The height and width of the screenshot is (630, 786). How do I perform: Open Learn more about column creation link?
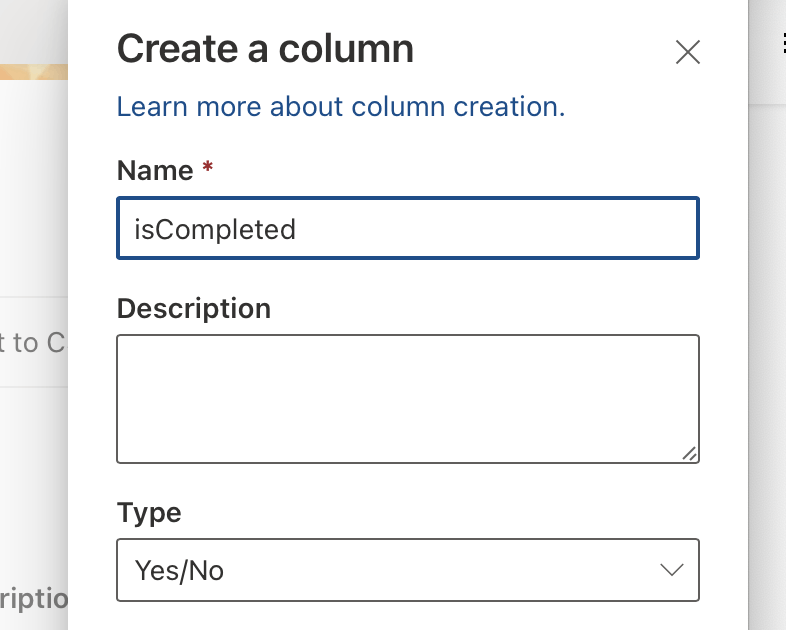point(341,106)
